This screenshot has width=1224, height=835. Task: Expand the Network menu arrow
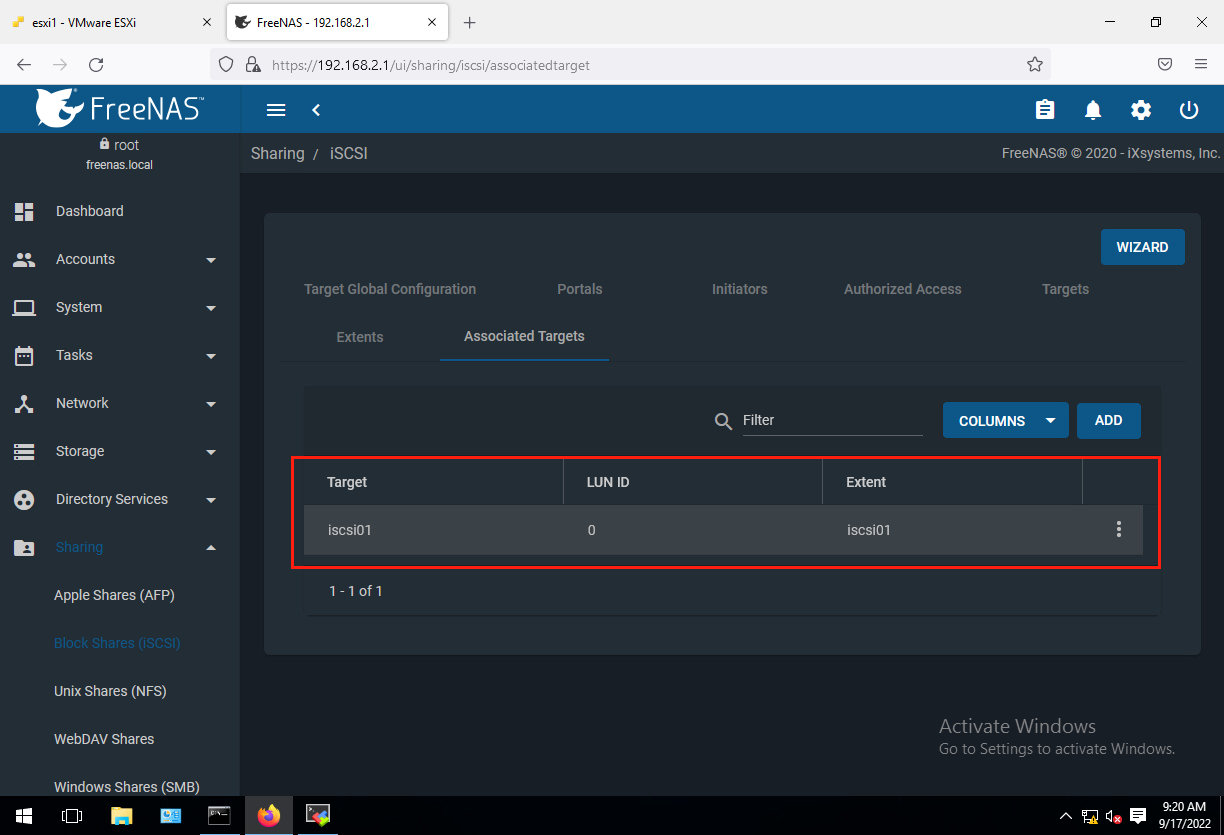point(211,404)
